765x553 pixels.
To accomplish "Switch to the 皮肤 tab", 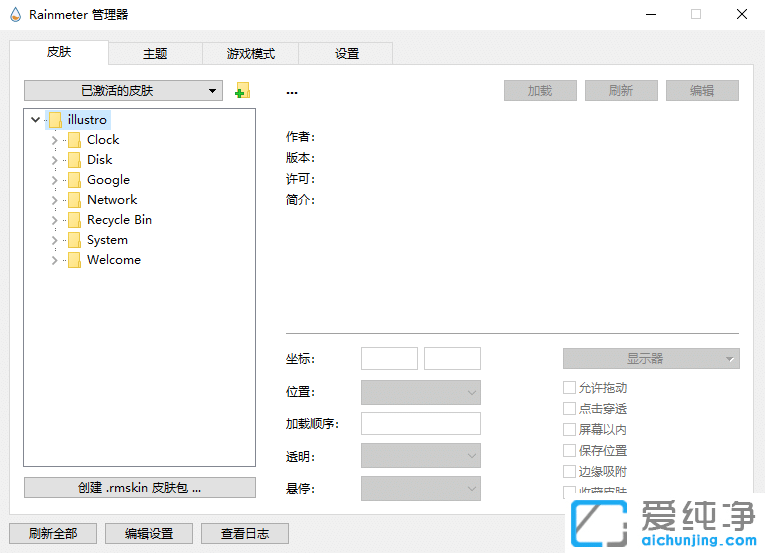I will (x=59, y=52).
